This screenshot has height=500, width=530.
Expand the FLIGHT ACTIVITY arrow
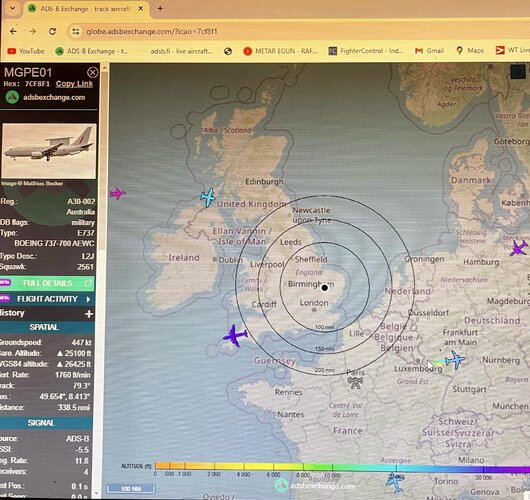(x=88, y=299)
